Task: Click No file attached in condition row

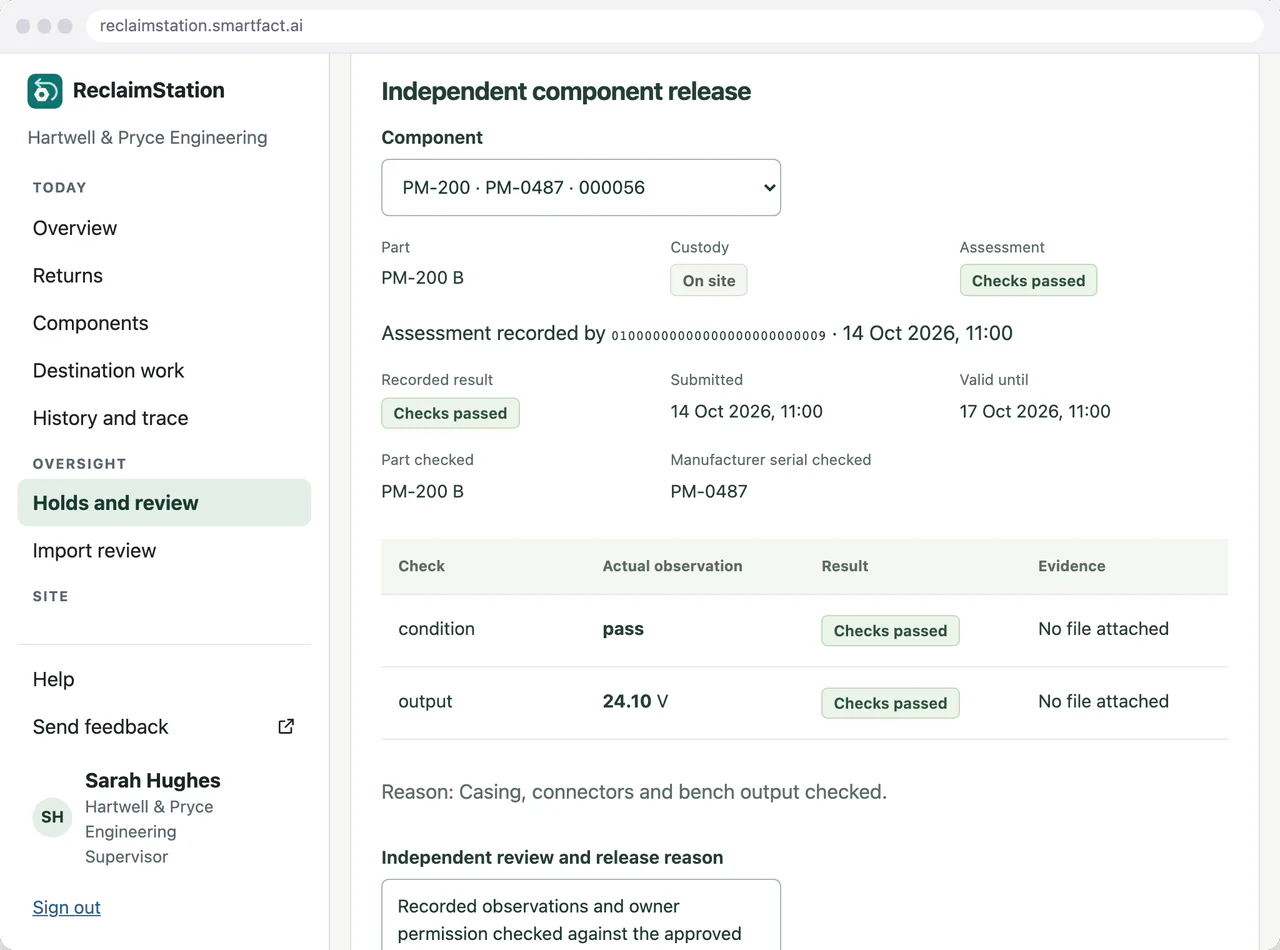Action: tap(1103, 629)
